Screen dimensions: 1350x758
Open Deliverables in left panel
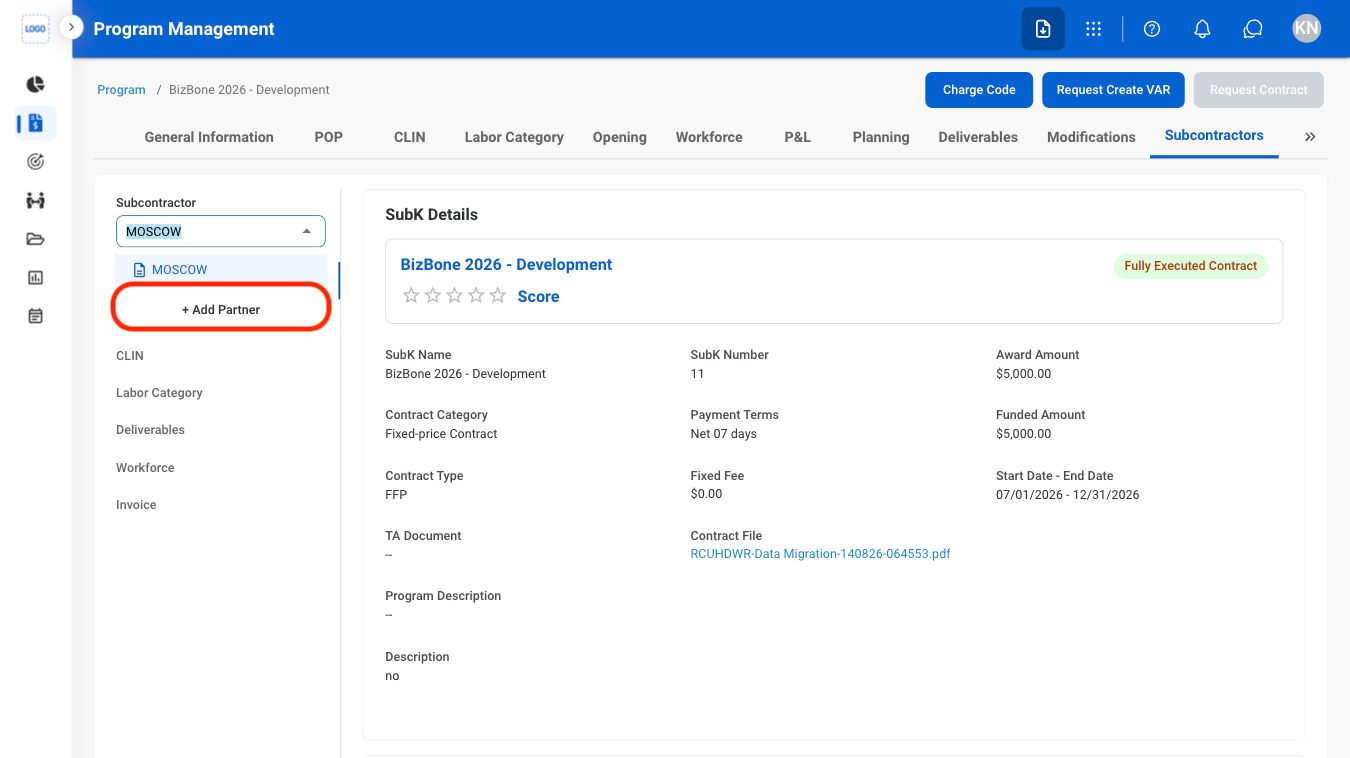click(x=150, y=430)
